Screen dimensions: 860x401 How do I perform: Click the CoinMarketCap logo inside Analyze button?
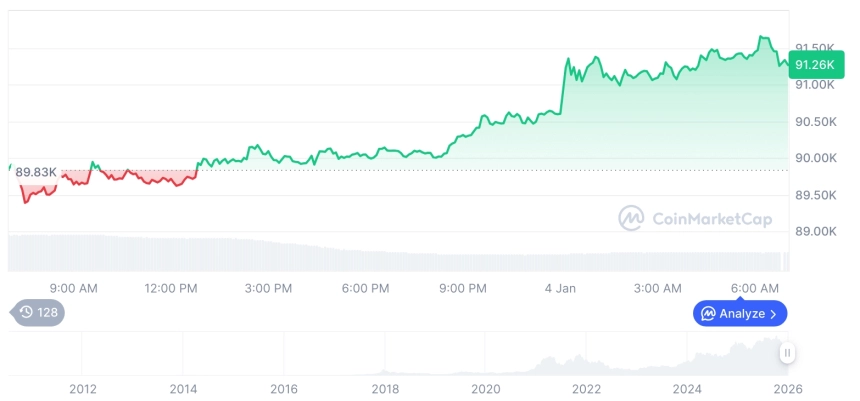pyautogui.click(x=708, y=314)
